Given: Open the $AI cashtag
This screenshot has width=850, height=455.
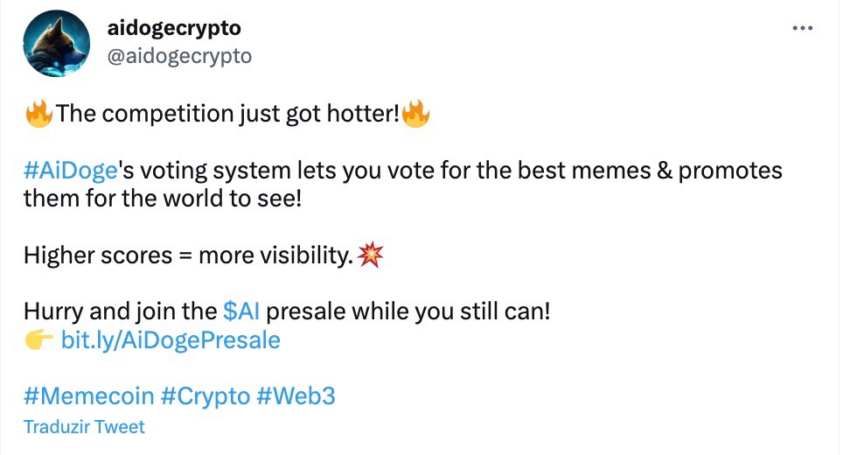Looking at the screenshot, I should click(x=241, y=311).
